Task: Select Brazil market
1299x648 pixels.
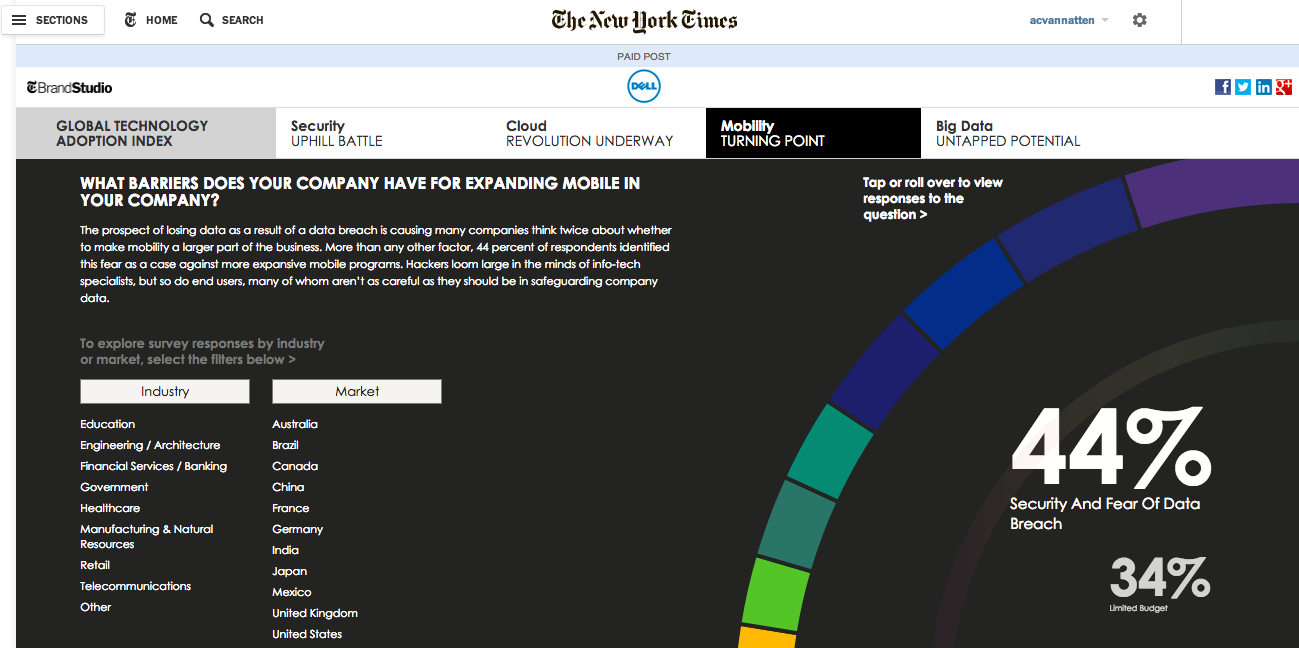Action: point(285,445)
